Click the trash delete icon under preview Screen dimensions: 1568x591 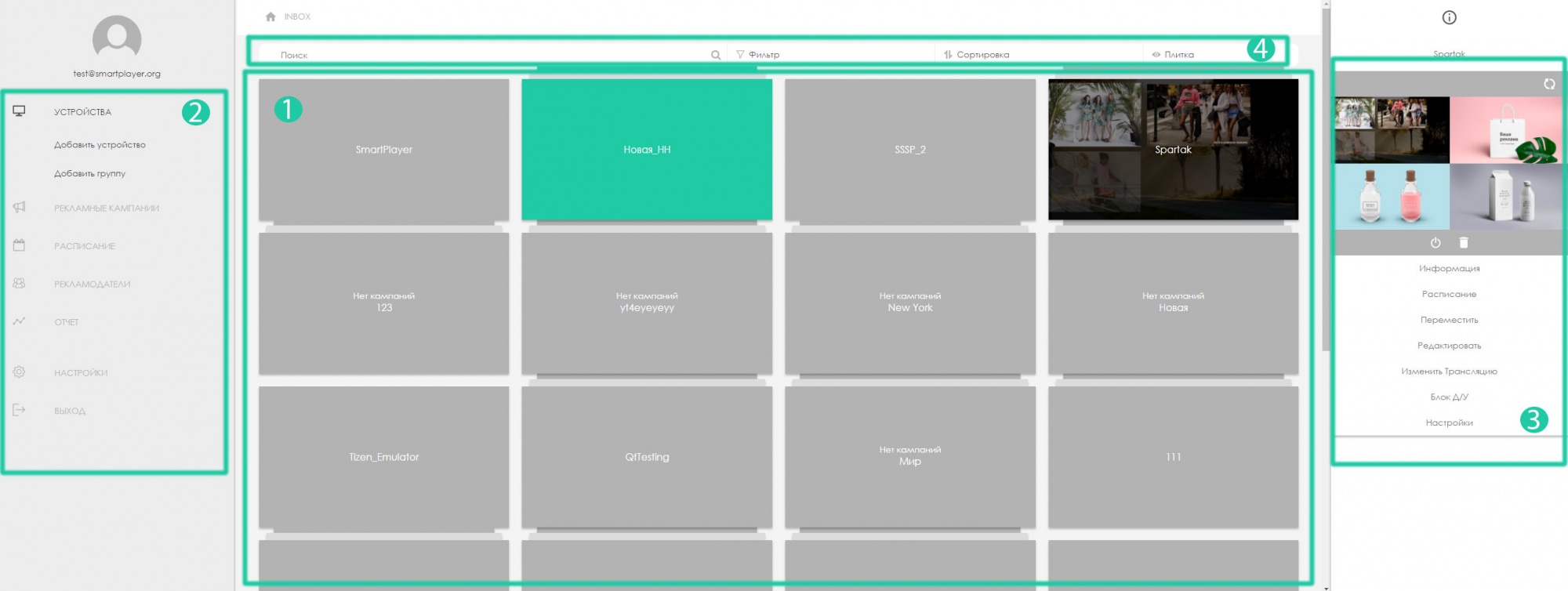[x=1463, y=243]
